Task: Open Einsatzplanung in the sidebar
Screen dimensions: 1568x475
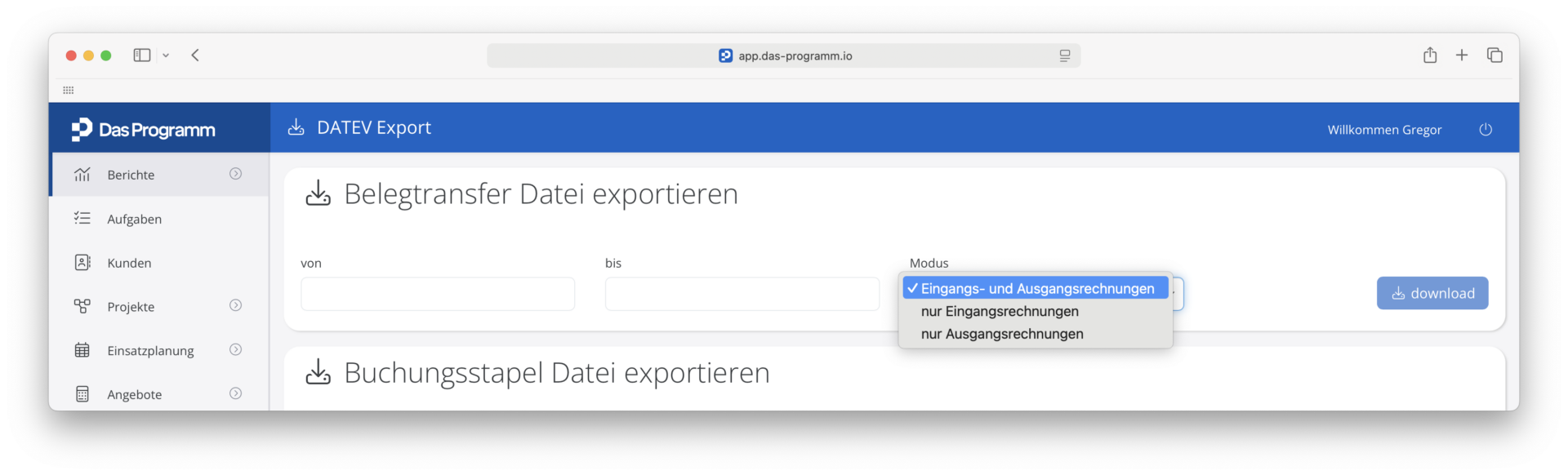Action: pos(159,351)
